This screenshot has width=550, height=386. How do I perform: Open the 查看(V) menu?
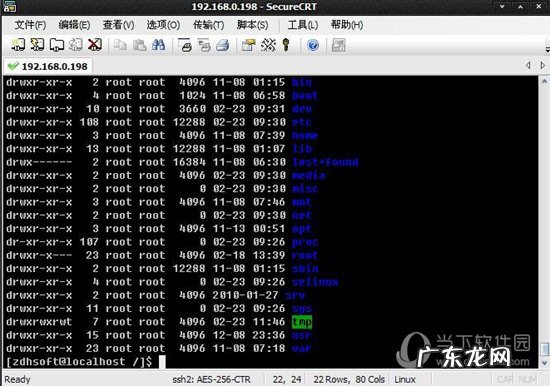[119, 25]
